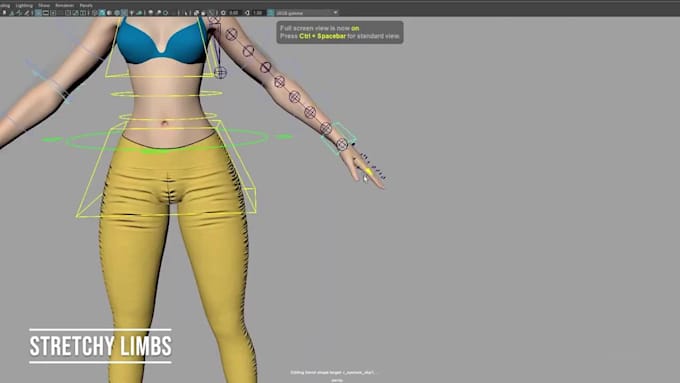Select the crosshair control hanging below the armpit
Screen dimensions: 680x383
click(220, 72)
